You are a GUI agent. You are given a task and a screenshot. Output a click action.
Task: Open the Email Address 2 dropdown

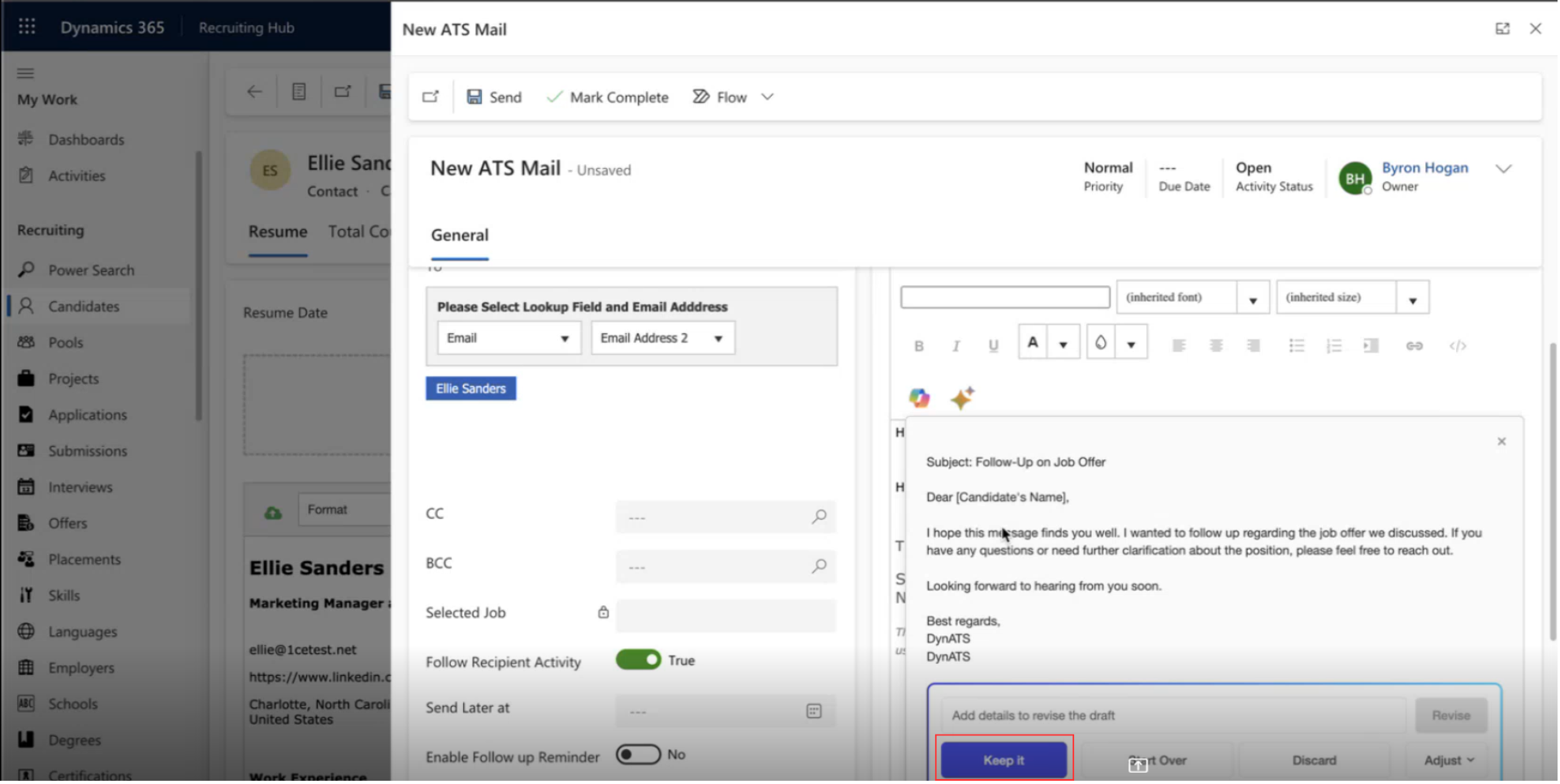pyautogui.click(x=663, y=338)
